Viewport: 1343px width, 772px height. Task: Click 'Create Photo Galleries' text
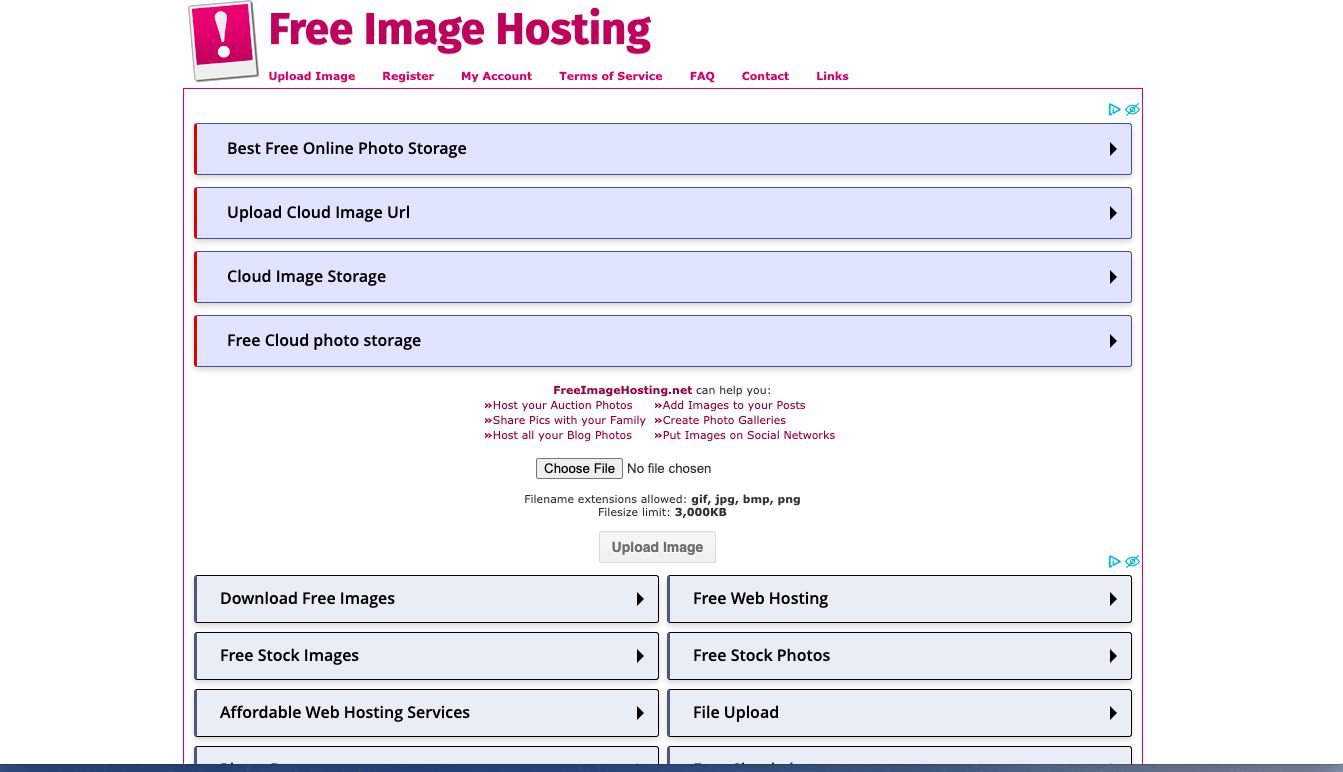coord(724,420)
